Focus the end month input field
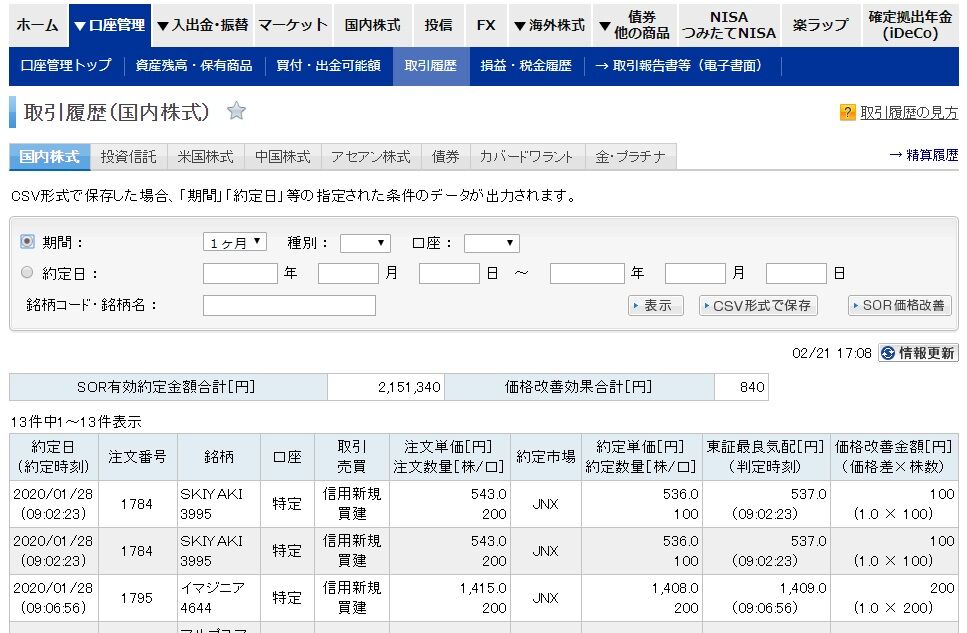The height and width of the screenshot is (633, 967). point(695,273)
